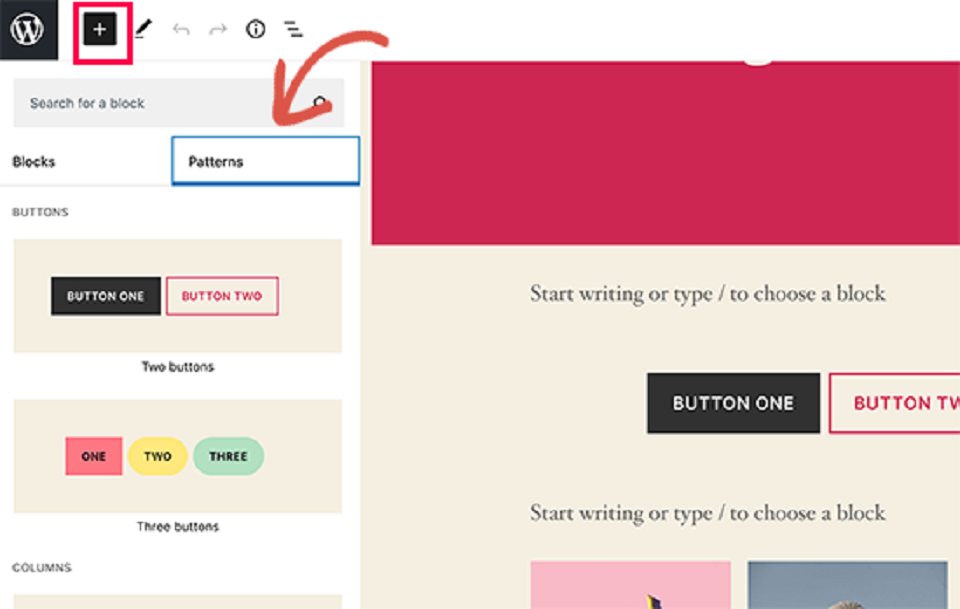Click second Start writing paragraph placeholder below buttons

click(708, 513)
